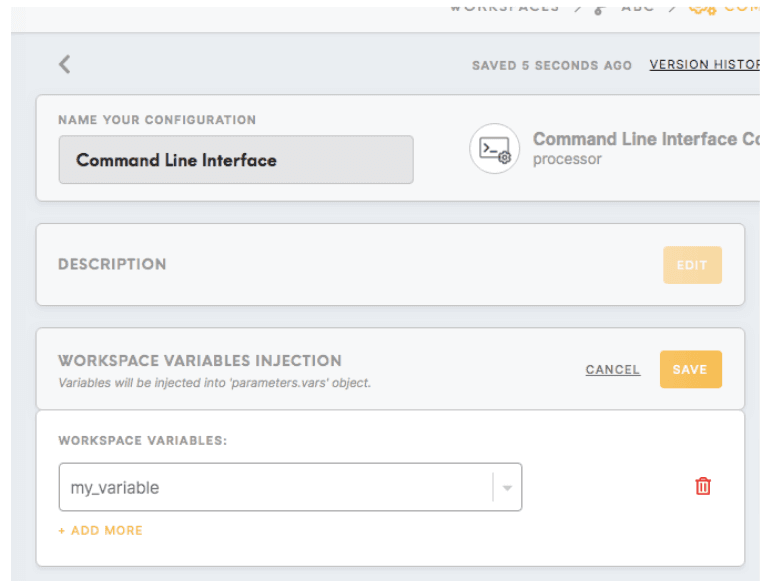Screen dimensions: 769x587
Task: Open the workspace variables select box
Action: [275, 487]
